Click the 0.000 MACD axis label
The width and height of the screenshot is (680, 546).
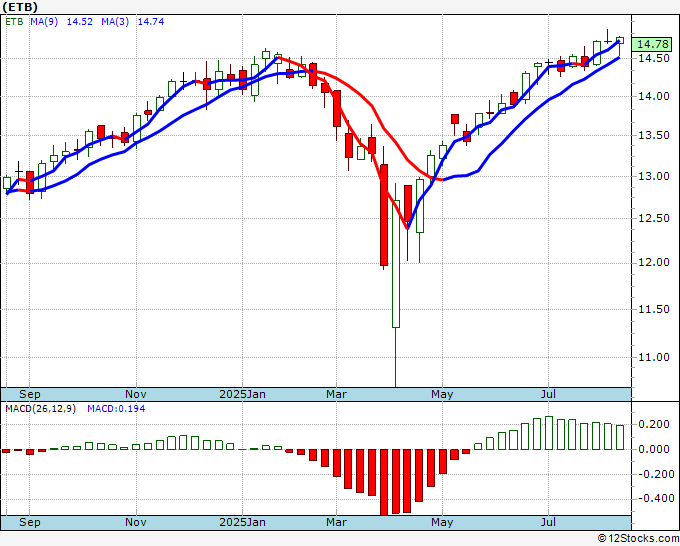click(654, 449)
